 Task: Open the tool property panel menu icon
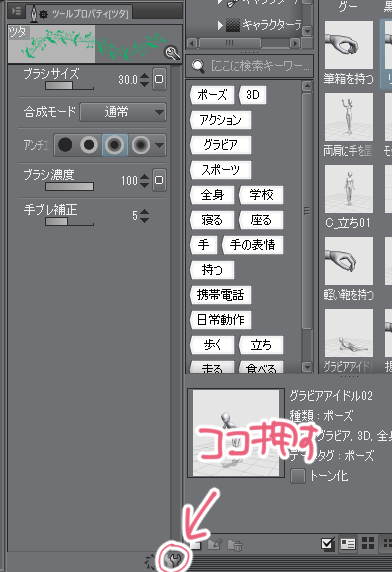pos(16,11)
